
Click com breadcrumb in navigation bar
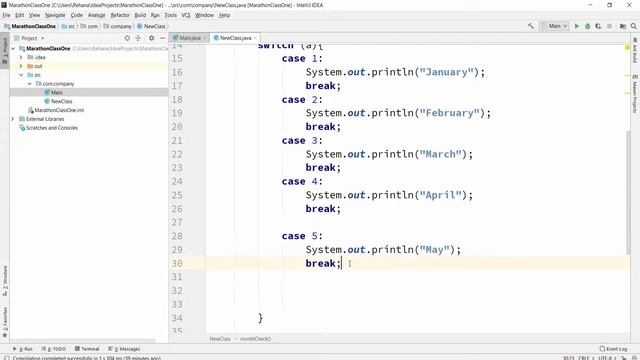point(89,26)
